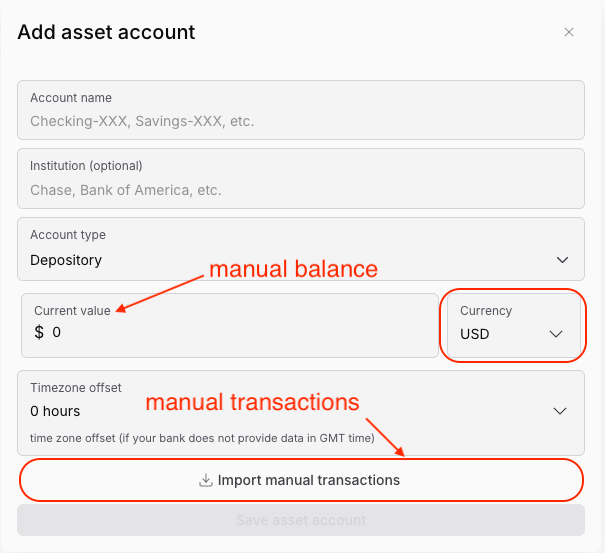605x553 pixels.
Task: Click the Timezone offset chevron arrow
Action: click(x=560, y=411)
